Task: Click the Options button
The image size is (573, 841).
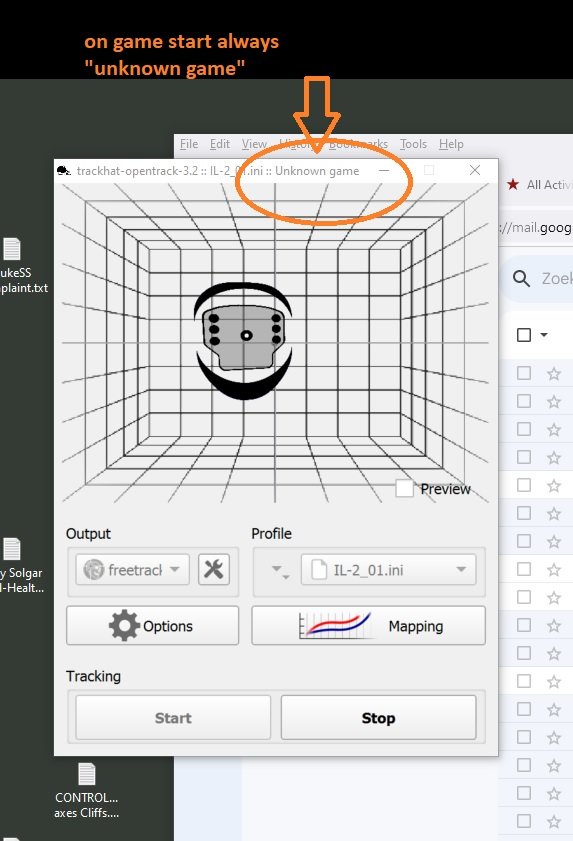Action: 152,625
